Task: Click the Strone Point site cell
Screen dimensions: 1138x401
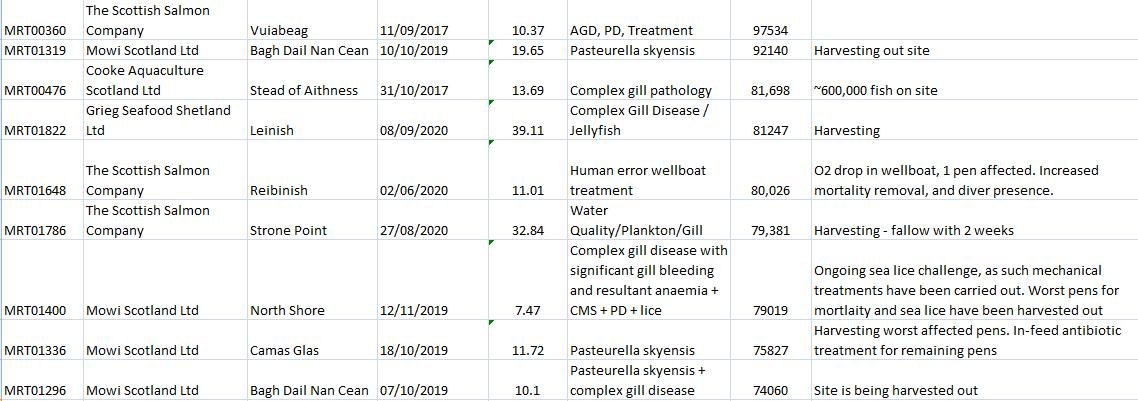Action: click(288, 230)
